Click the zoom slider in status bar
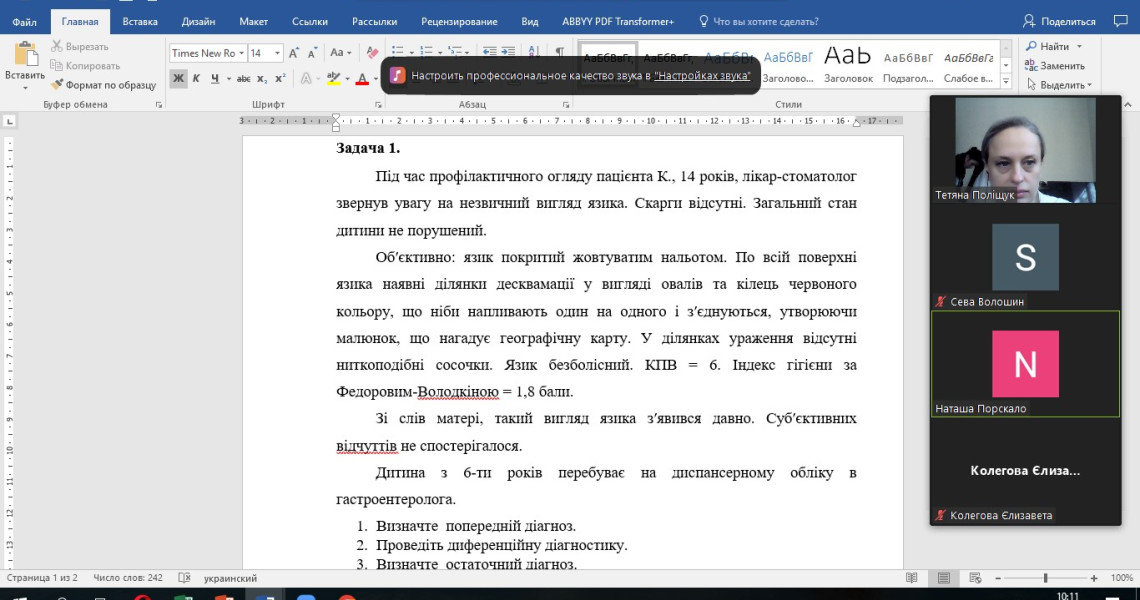Viewport: 1140px width, 600px height. [1045, 578]
